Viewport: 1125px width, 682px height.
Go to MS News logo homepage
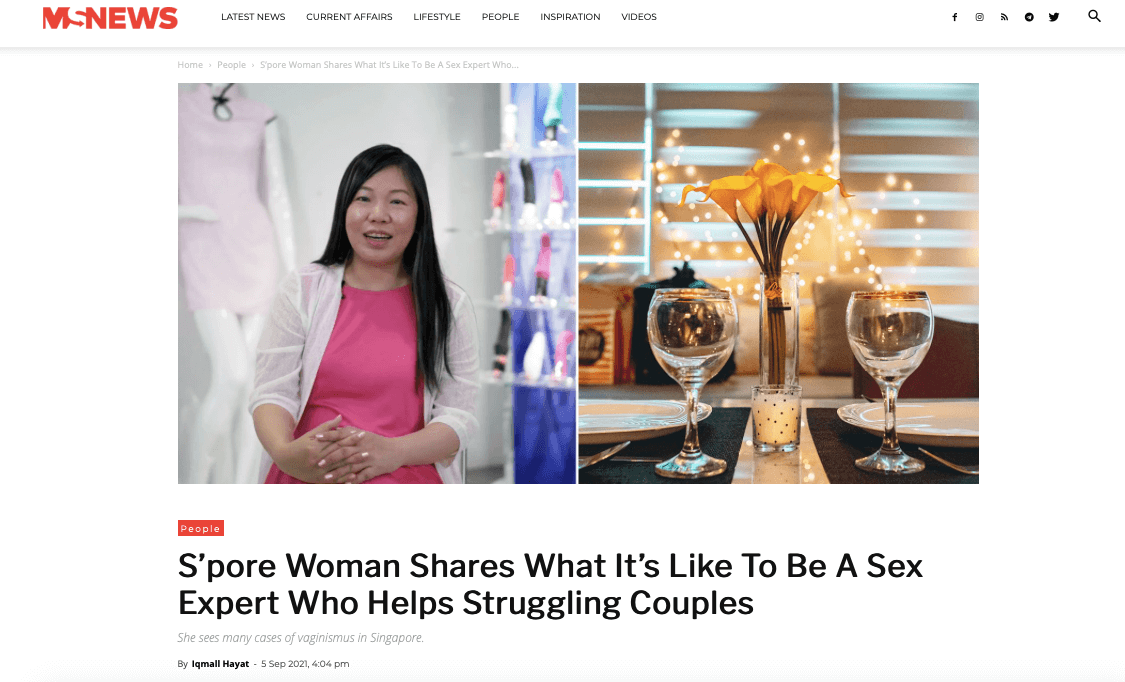[x=110, y=18]
